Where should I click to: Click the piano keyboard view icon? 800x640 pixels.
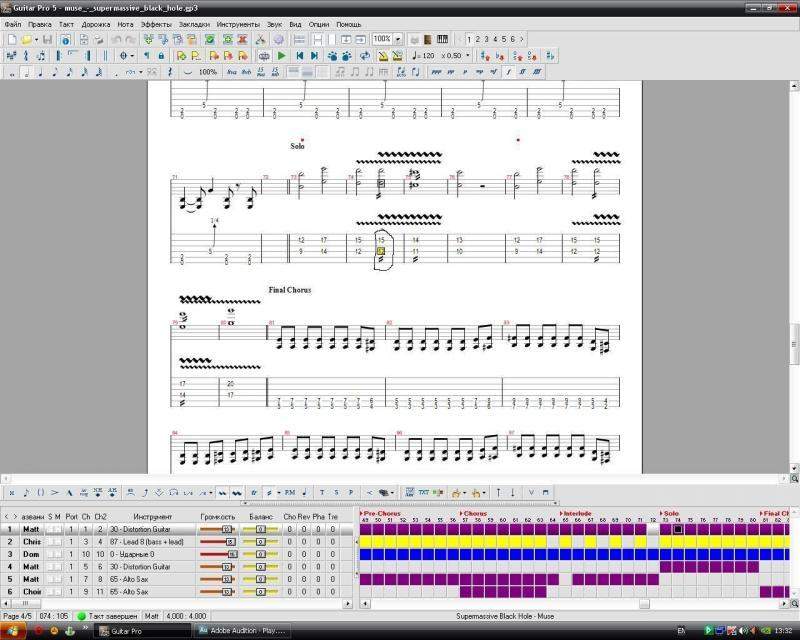click(x=443, y=39)
